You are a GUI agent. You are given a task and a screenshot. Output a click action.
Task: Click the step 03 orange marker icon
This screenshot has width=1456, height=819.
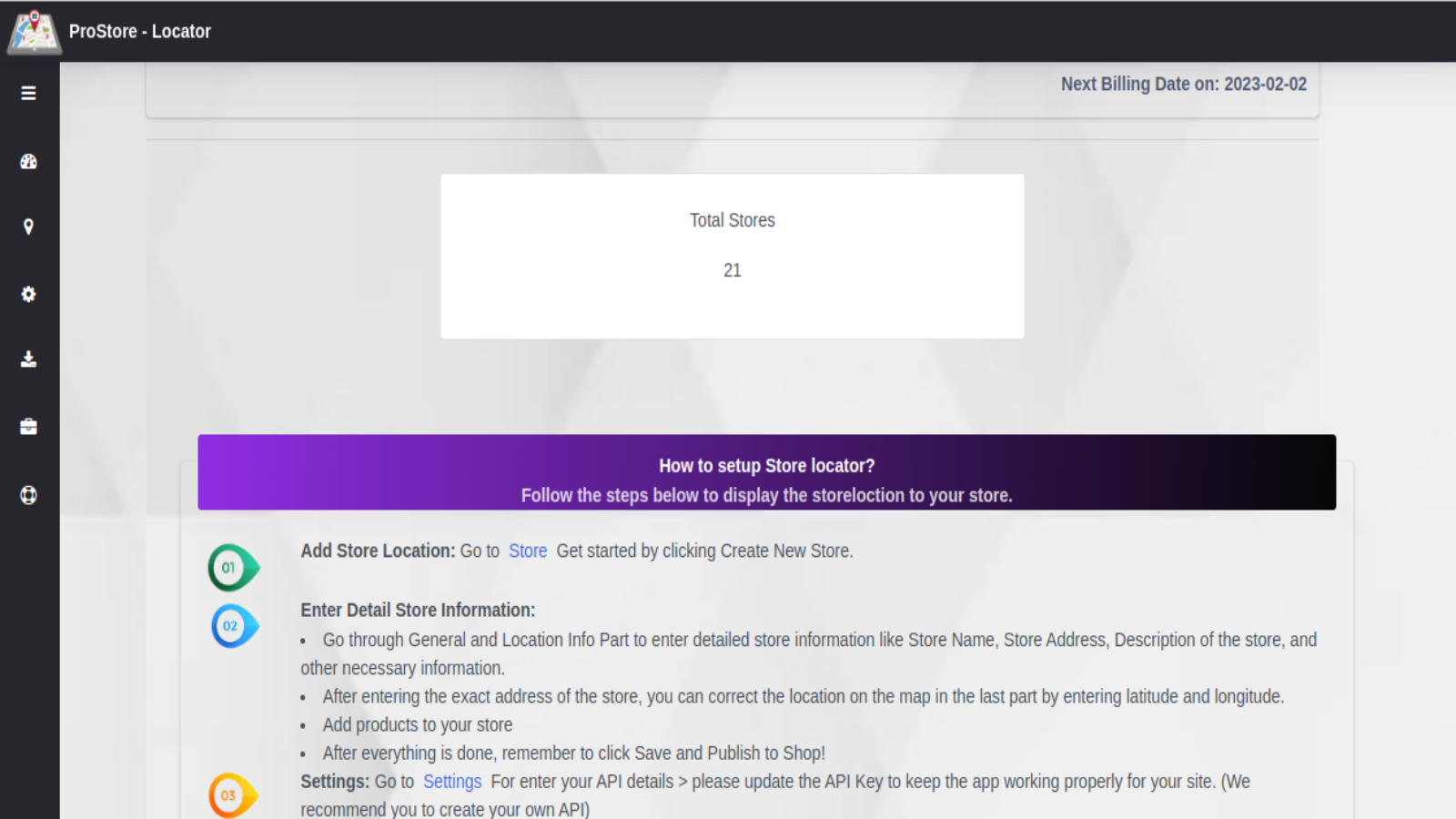click(x=233, y=795)
